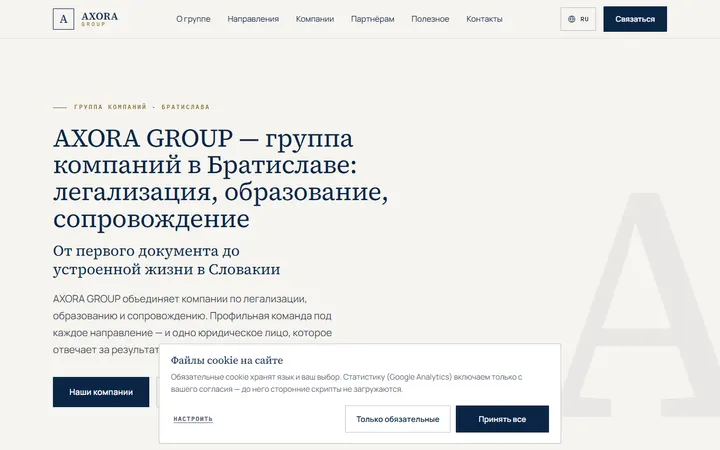Click the main headline "AXORA GROUP — группа компаний"
The image size is (720, 450).
pos(220,178)
